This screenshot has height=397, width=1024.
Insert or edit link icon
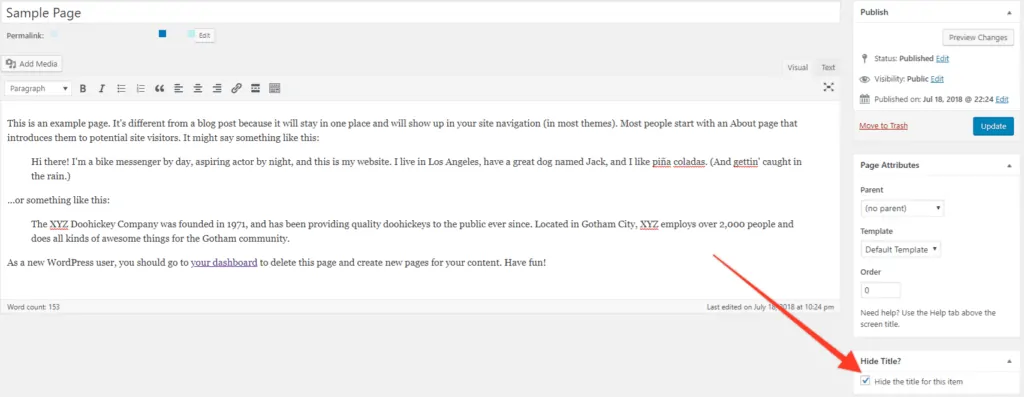[236, 88]
